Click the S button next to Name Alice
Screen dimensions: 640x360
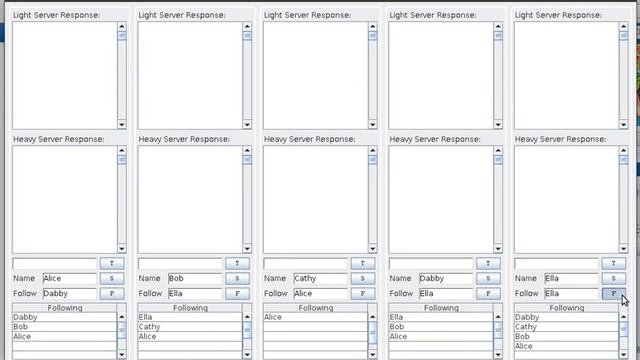112,278
